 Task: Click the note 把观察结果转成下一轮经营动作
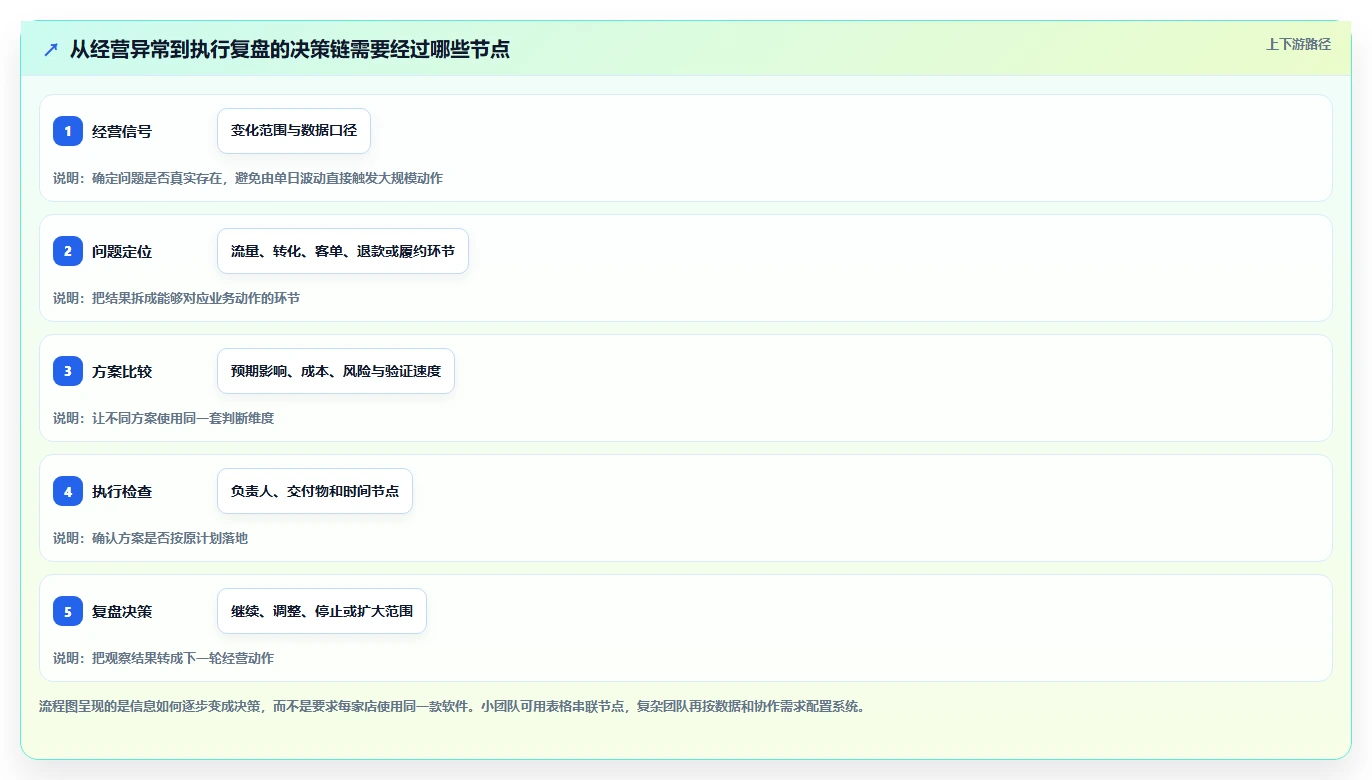(x=163, y=658)
